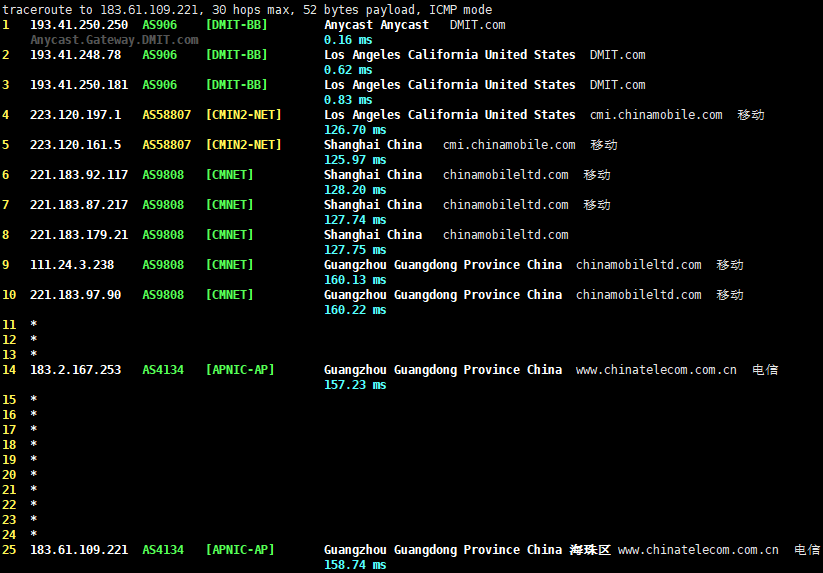Open www.chinatelecom.com.cn link on hop 14
This screenshot has width=823, height=573.
(656, 370)
